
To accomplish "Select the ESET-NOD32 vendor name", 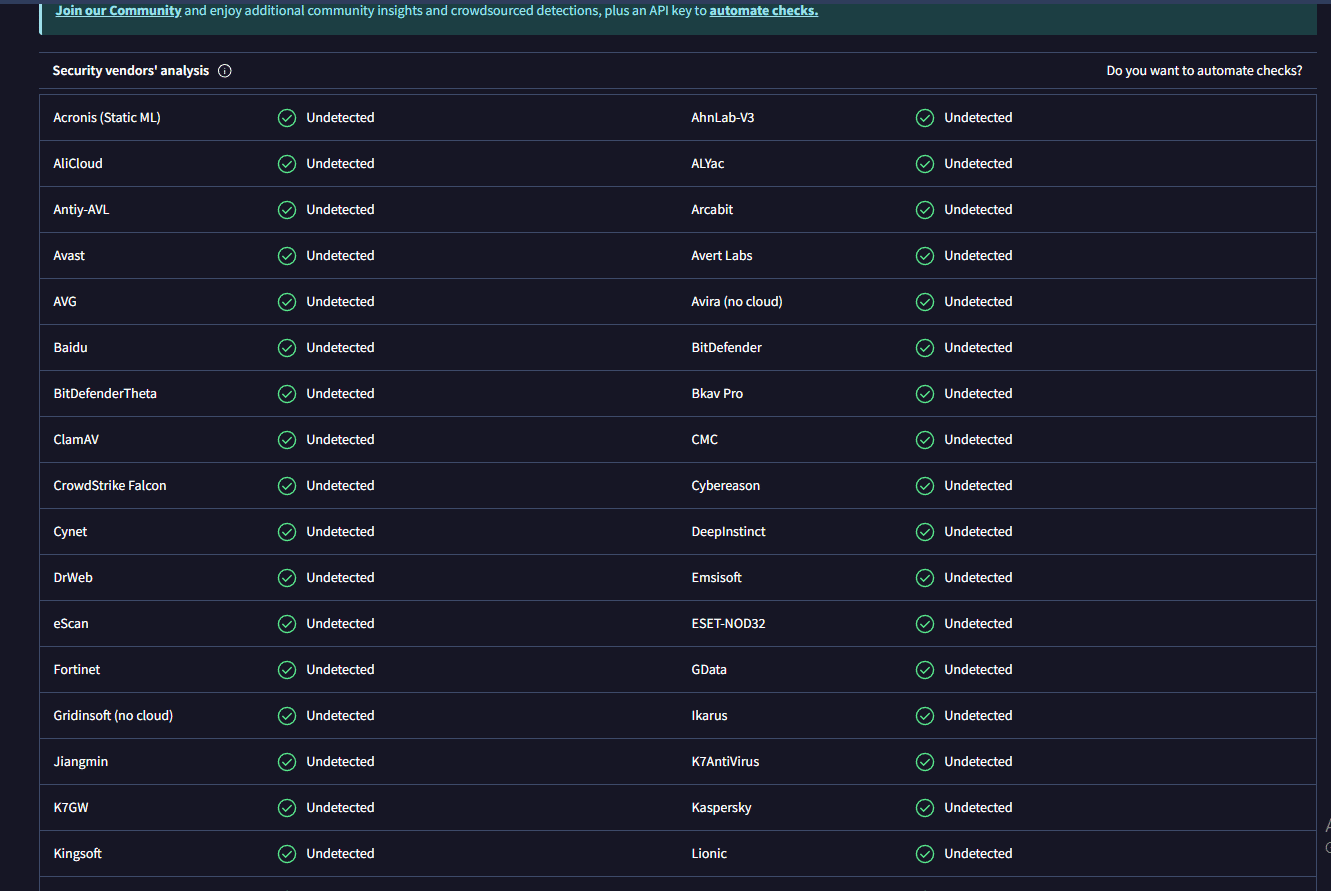I will (x=728, y=624).
